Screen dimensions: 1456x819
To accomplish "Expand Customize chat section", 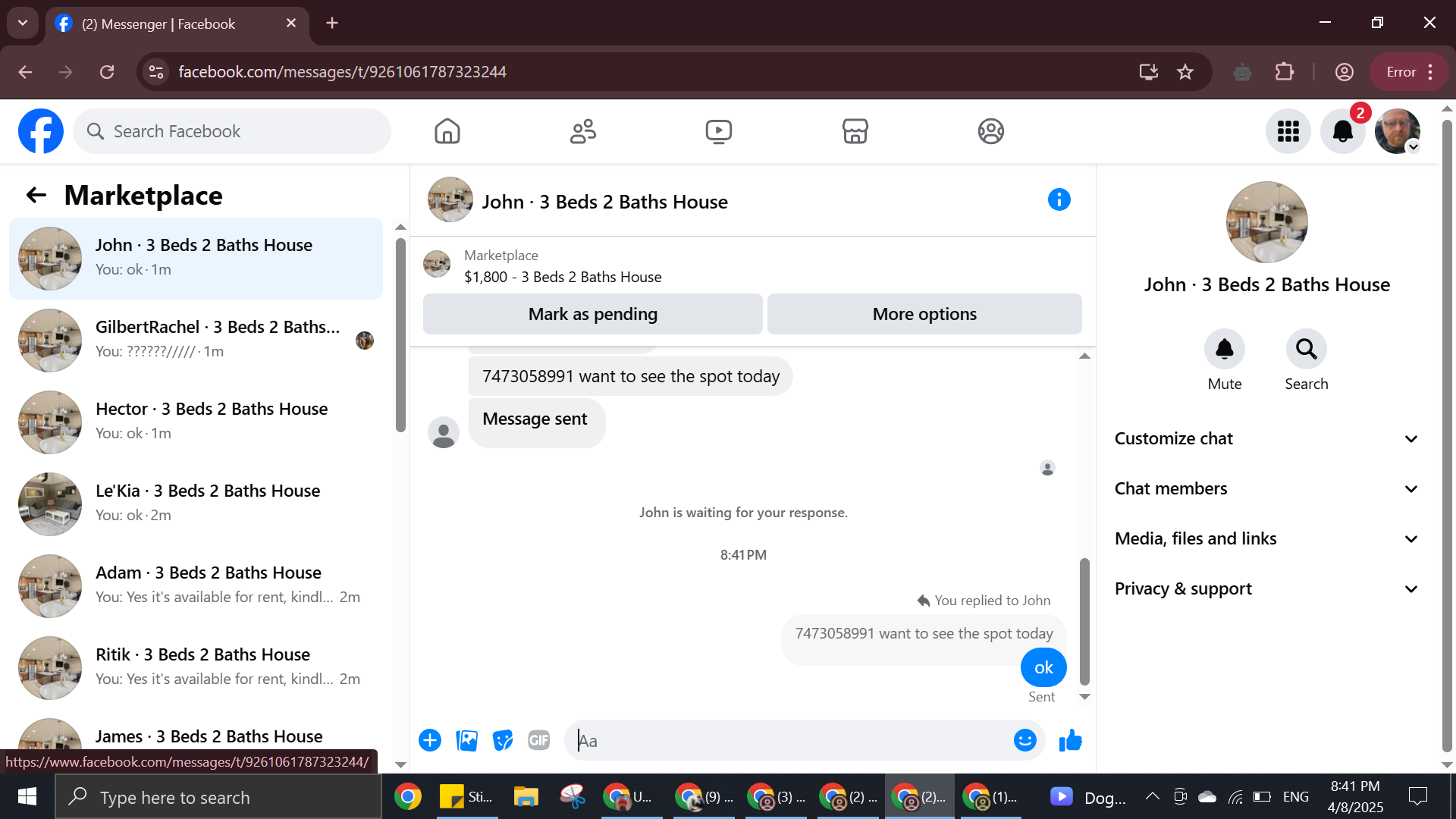I will pyautogui.click(x=1265, y=438).
